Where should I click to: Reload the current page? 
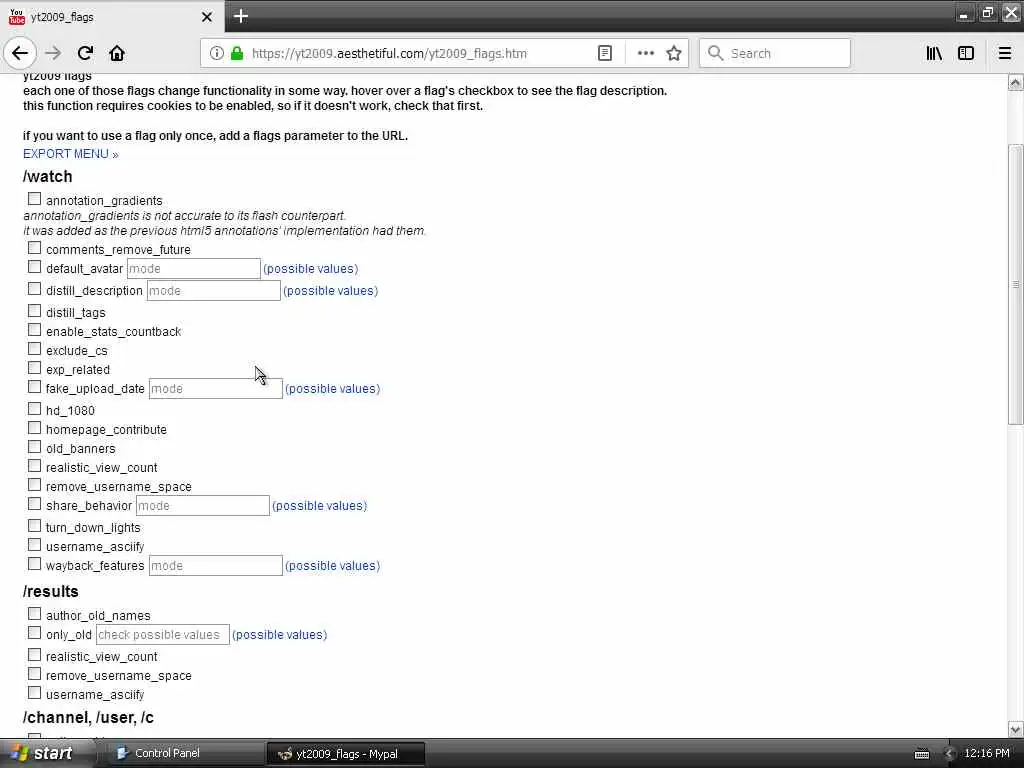[x=85, y=54]
